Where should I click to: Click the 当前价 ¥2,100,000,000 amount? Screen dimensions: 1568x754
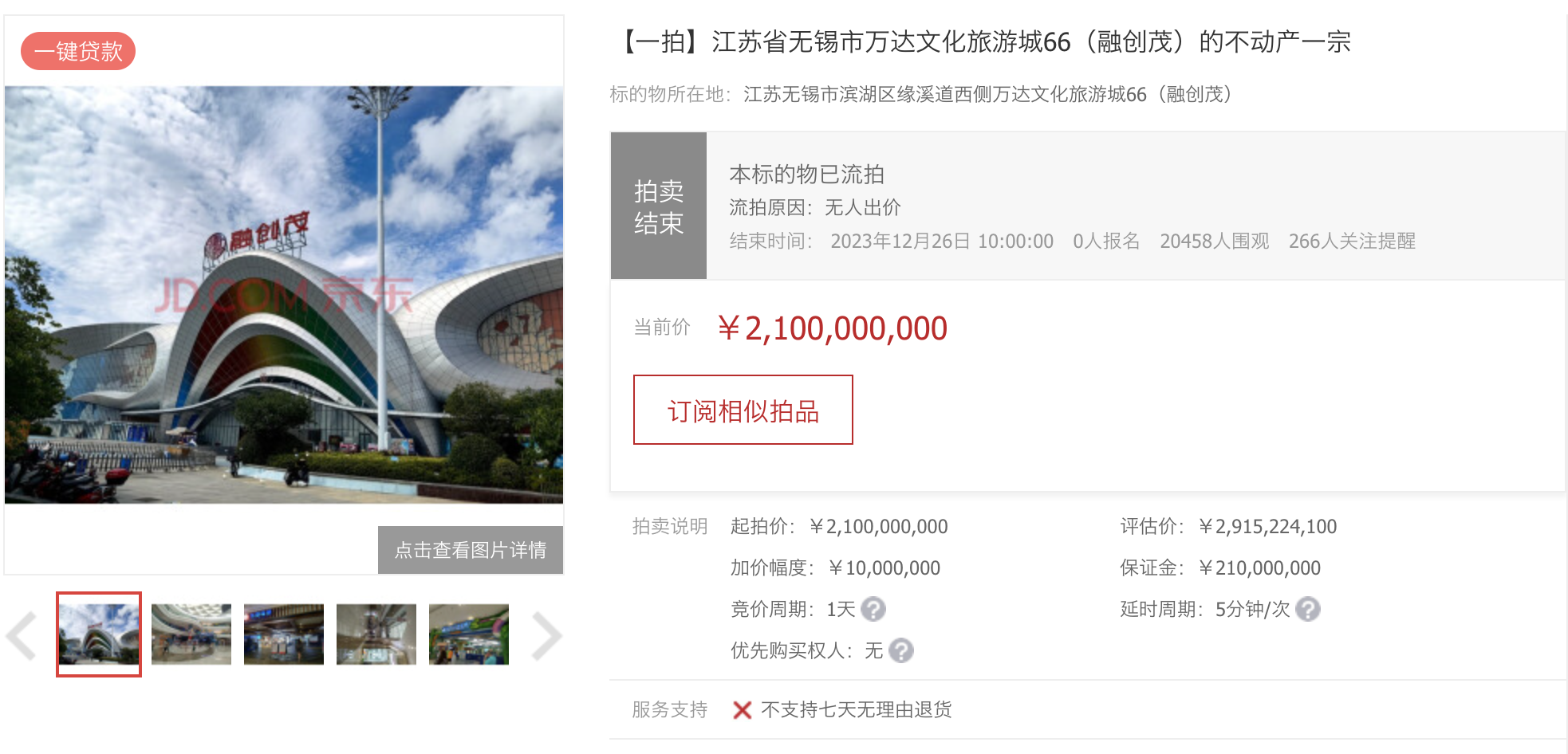coord(833,328)
